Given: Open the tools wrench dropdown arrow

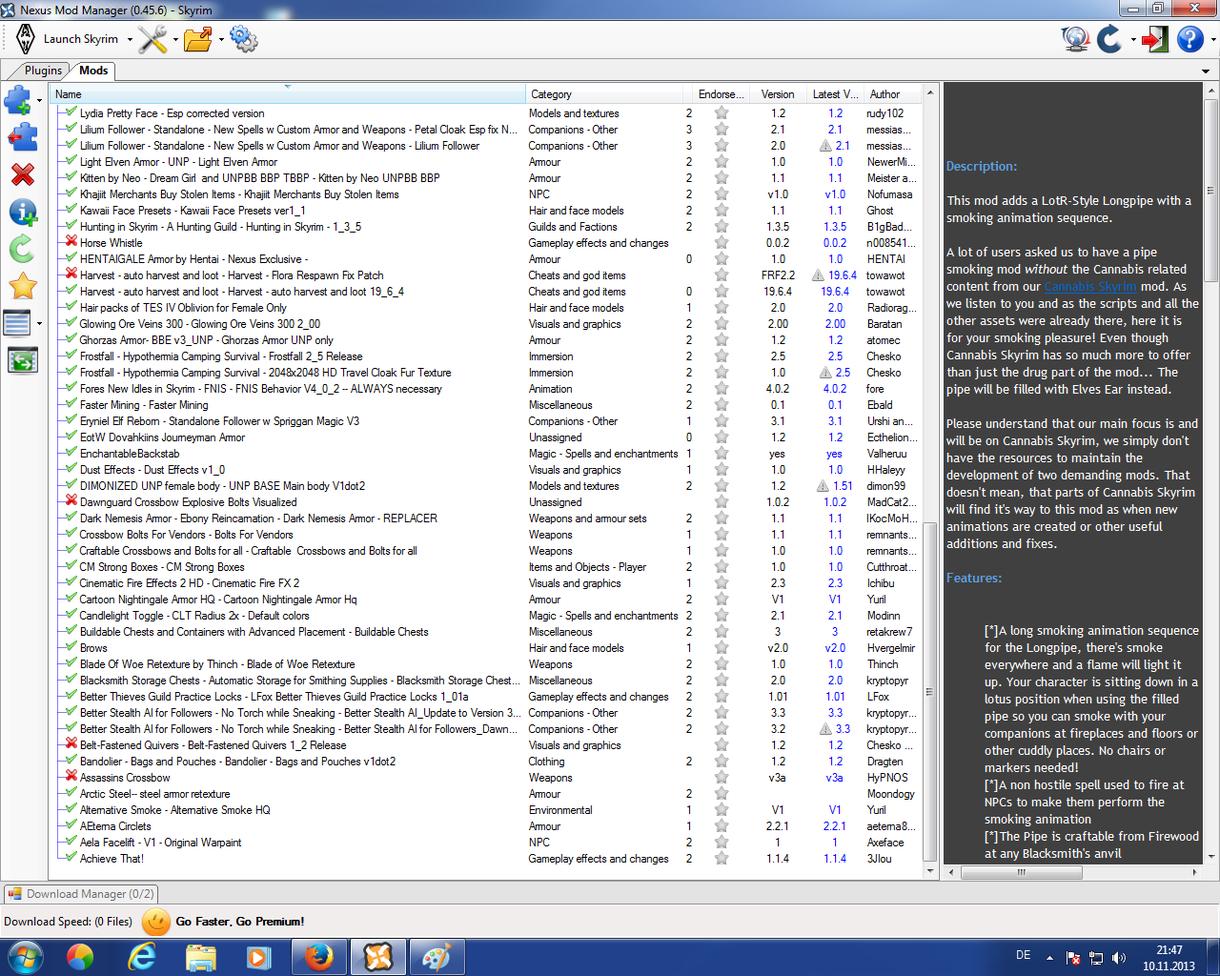Looking at the screenshot, I should [x=175, y=40].
